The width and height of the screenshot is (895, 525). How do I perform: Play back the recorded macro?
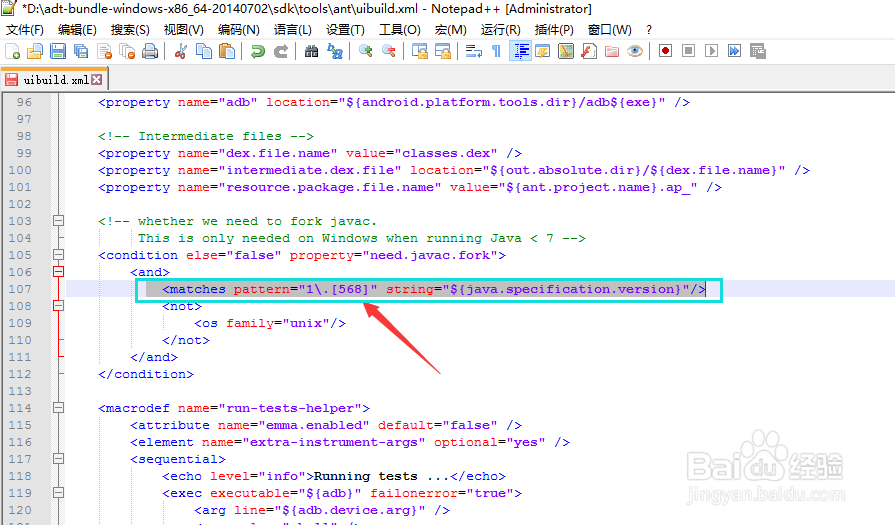(x=711, y=51)
